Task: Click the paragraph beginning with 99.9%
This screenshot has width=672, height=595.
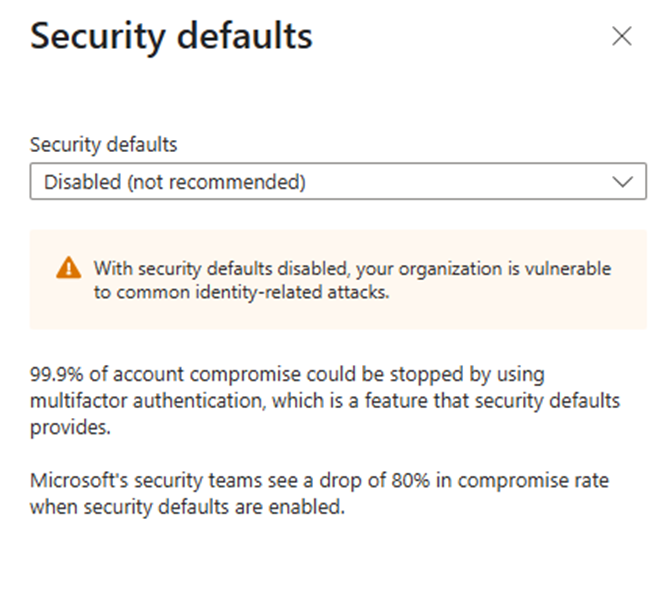Action: pyautogui.click(x=325, y=401)
